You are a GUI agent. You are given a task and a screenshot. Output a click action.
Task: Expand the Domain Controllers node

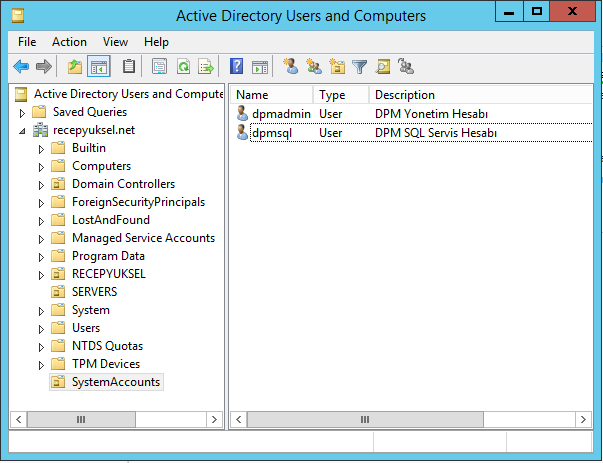pos(41,185)
